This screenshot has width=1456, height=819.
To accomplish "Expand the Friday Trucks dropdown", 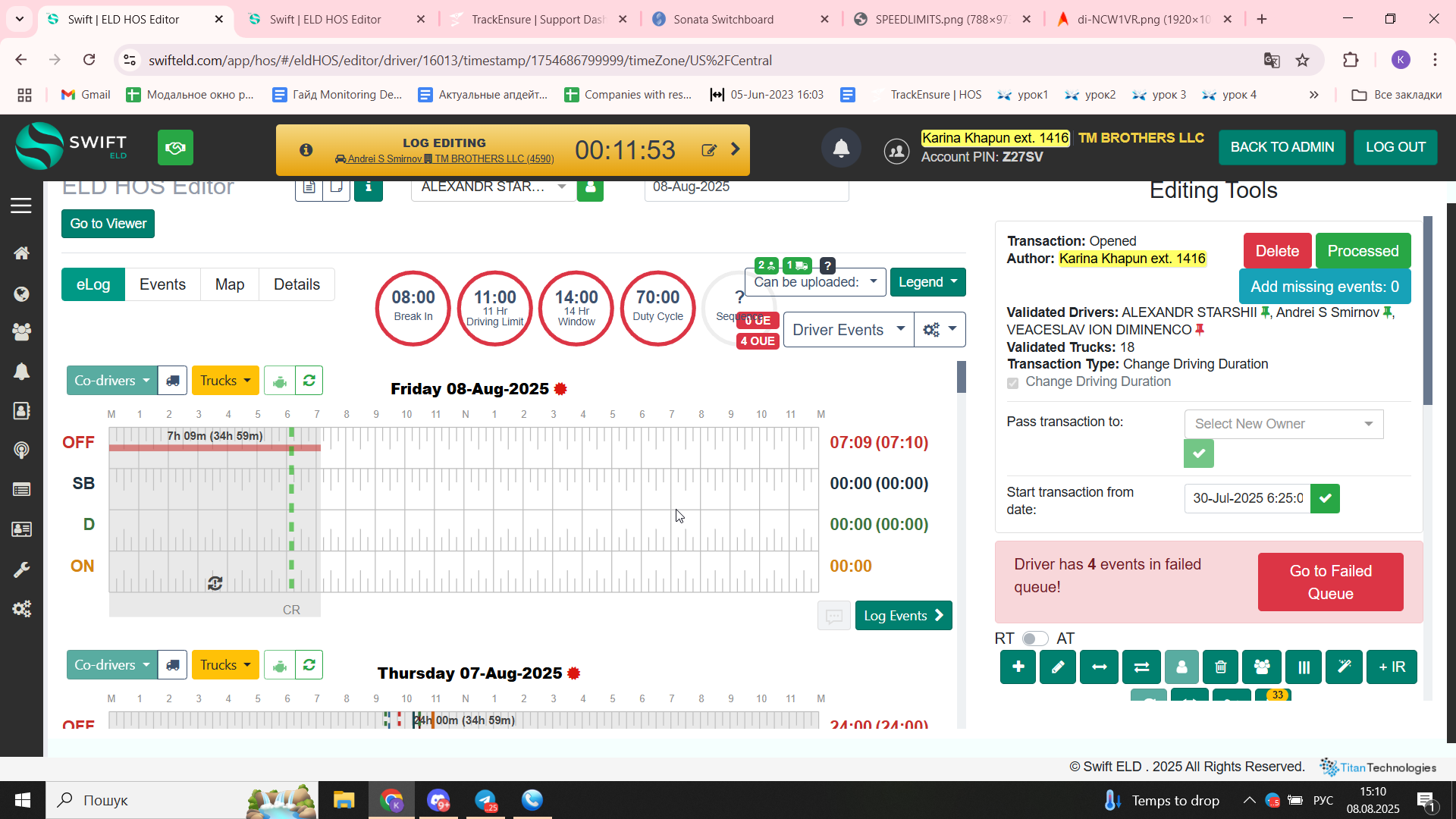I will pos(225,381).
